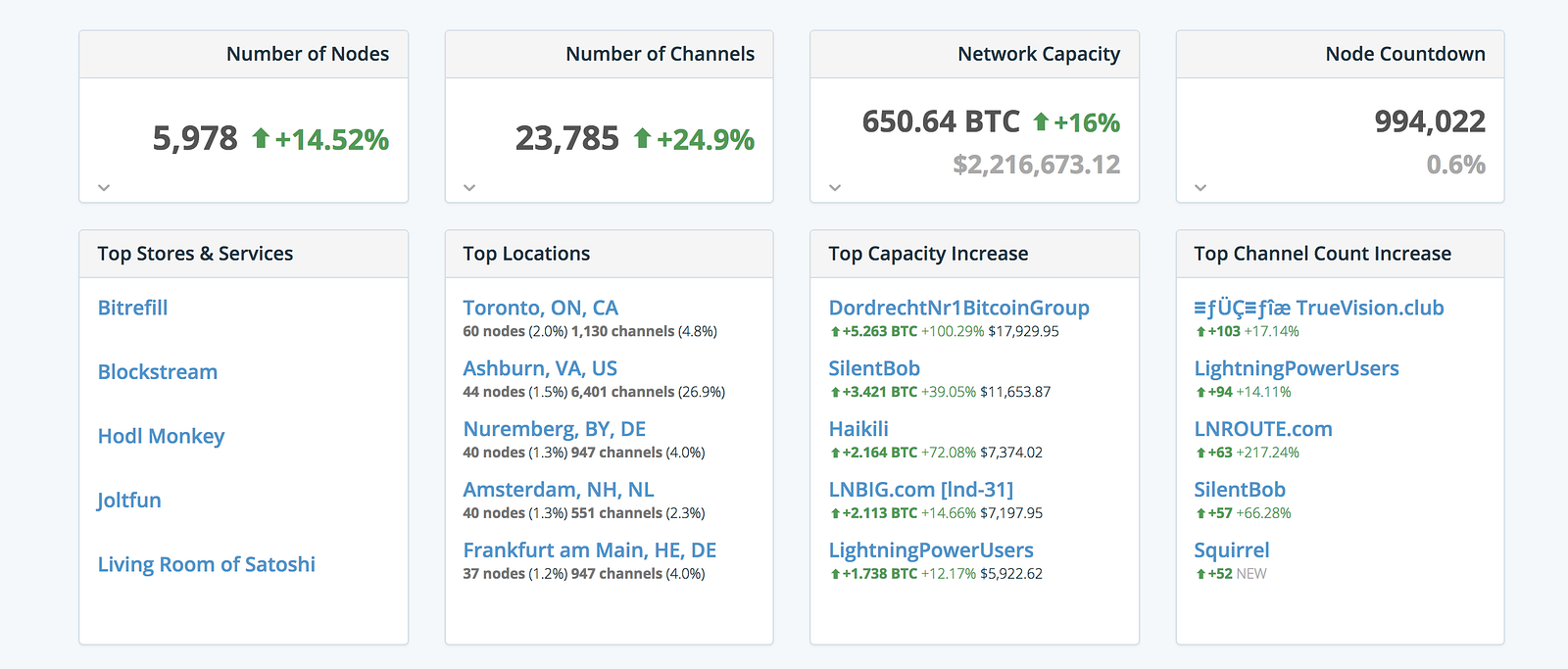Viewport: 1568px width, 669px height.
Task: Expand the Network Capacity card chevron
Action: (835, 187)
